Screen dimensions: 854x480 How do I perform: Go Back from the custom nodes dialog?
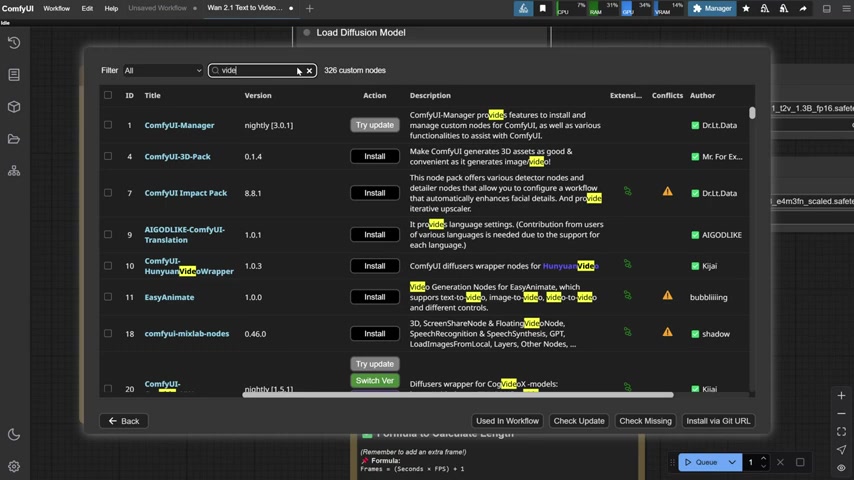point(124,421)
